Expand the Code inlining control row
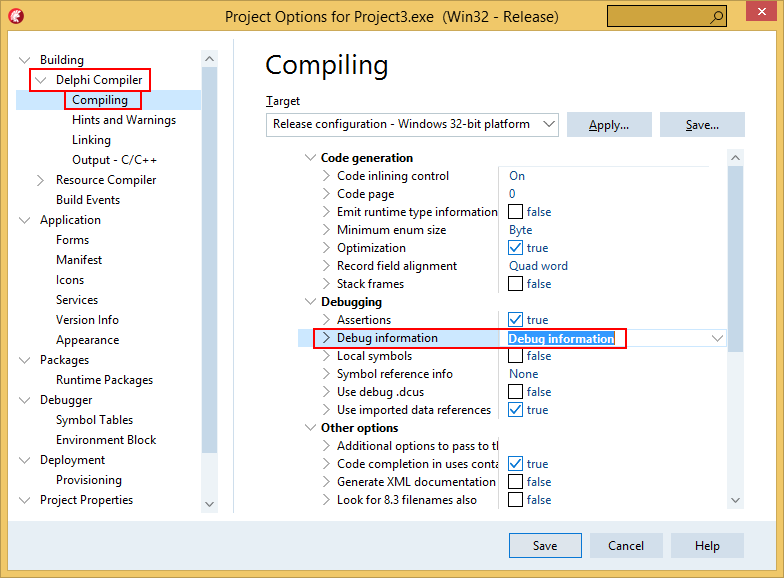Screen dimensions: 784x578 pyautogui.click(x=326, y=176)
